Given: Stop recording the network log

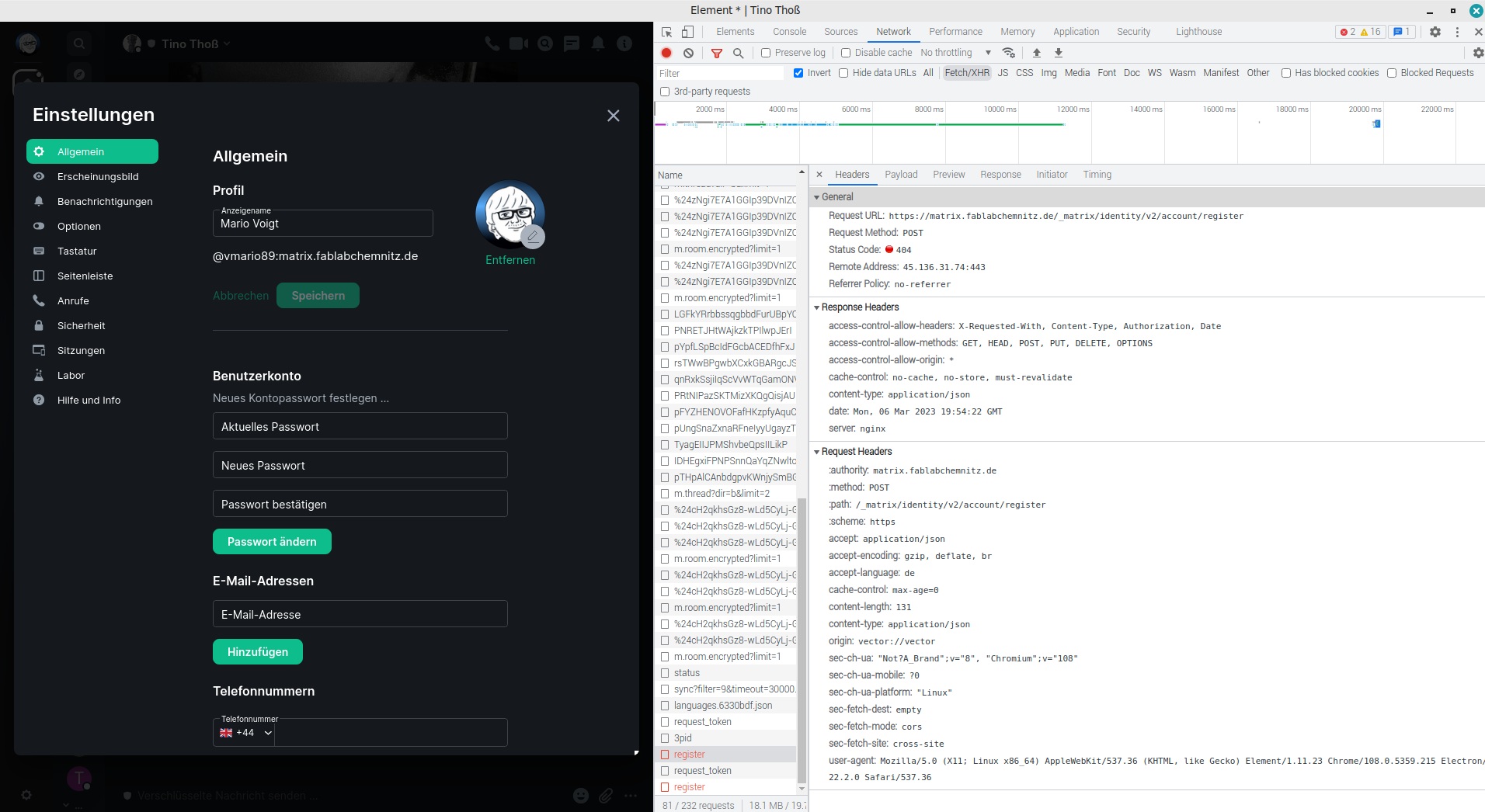Looking at the screenshot, I should [666, 53].
